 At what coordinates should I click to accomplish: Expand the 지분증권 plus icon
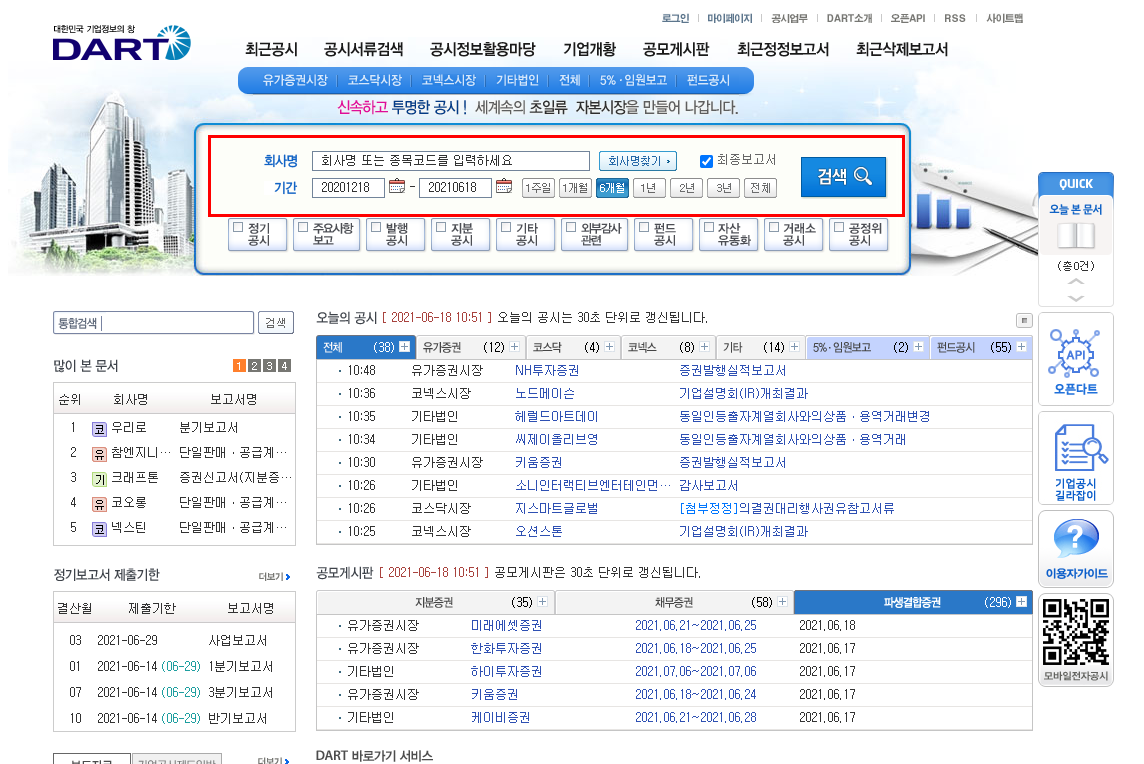pyautogui.click(x=542, y=602)
